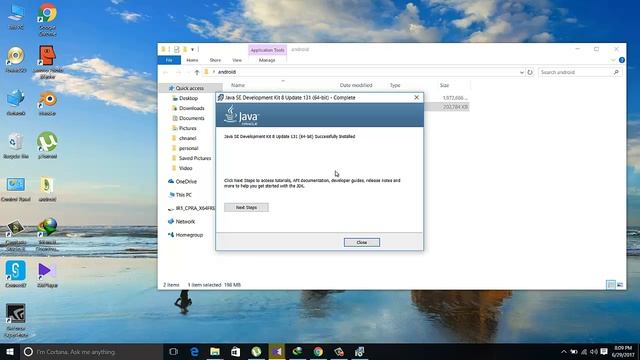640x360 pixels.
Task: Open the Windows Start menu
Action: (x=10, y=351)
